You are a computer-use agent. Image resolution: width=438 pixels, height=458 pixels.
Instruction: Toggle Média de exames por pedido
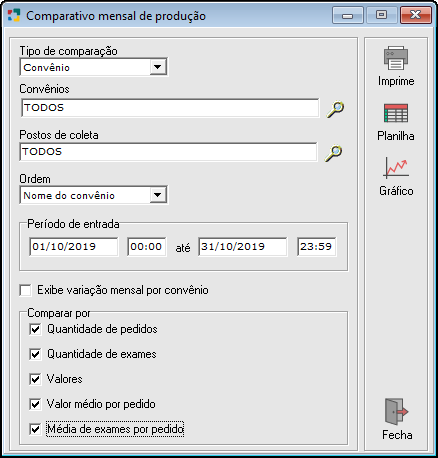pos(35,429)
